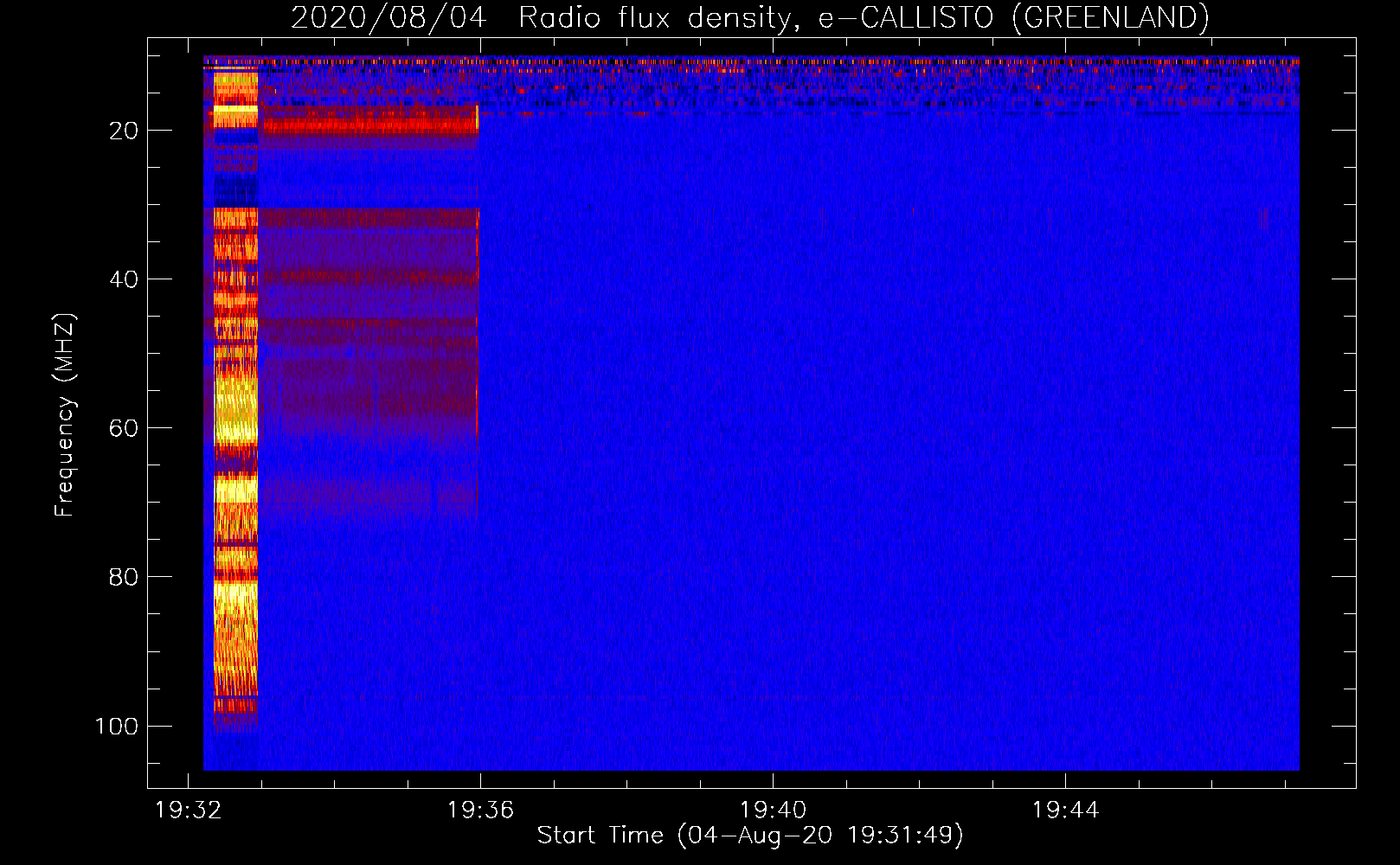
Task: Click the '19:44' time tick label
Action: pos(1065,811)
